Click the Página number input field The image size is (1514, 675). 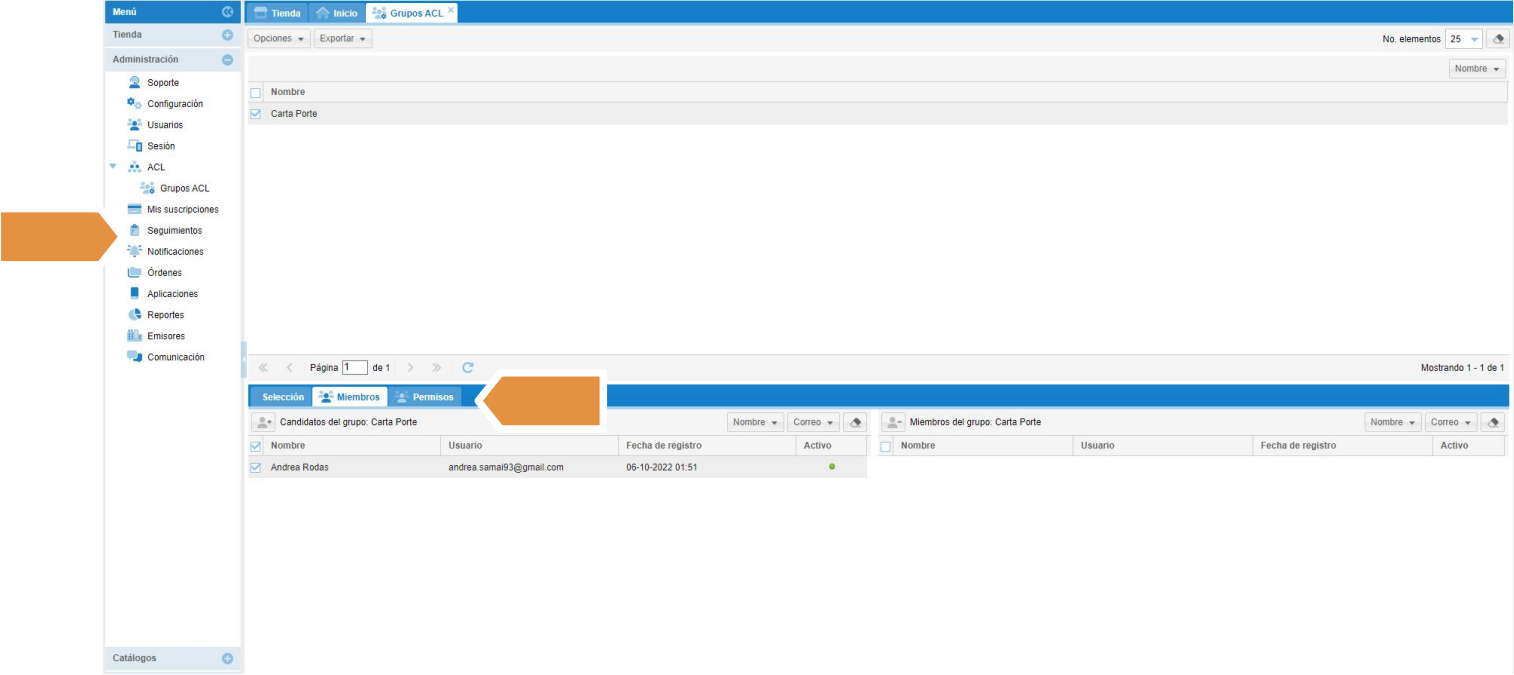click(354, 368)
